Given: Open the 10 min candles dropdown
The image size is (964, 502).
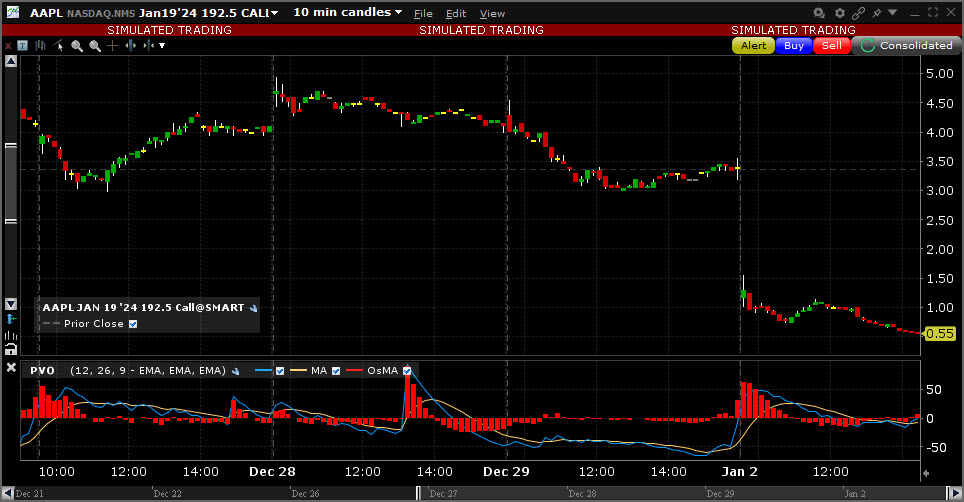Looking at the screenshot, I should coord(347,12).
